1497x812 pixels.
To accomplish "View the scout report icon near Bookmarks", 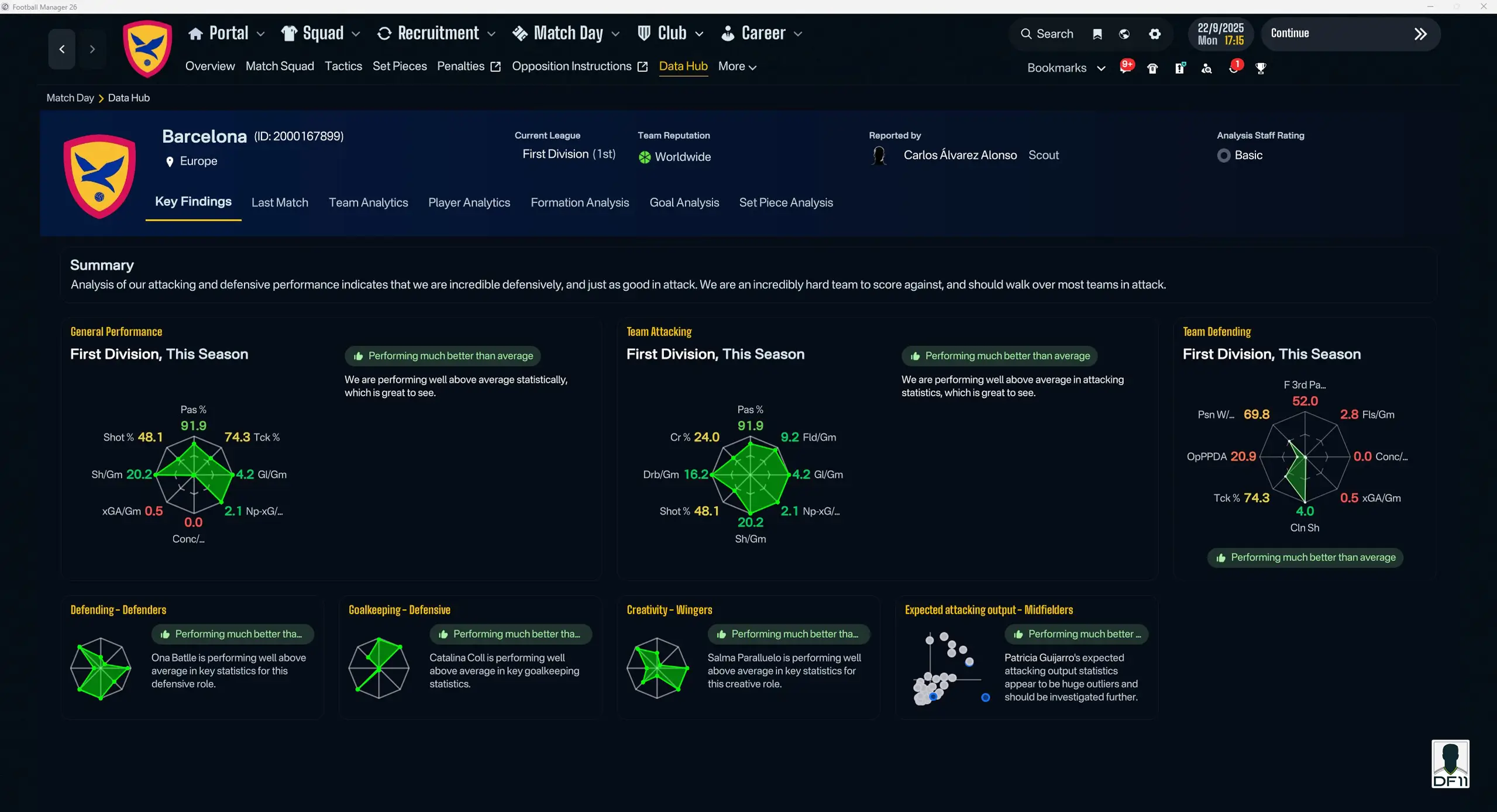I will (1179, 68).
